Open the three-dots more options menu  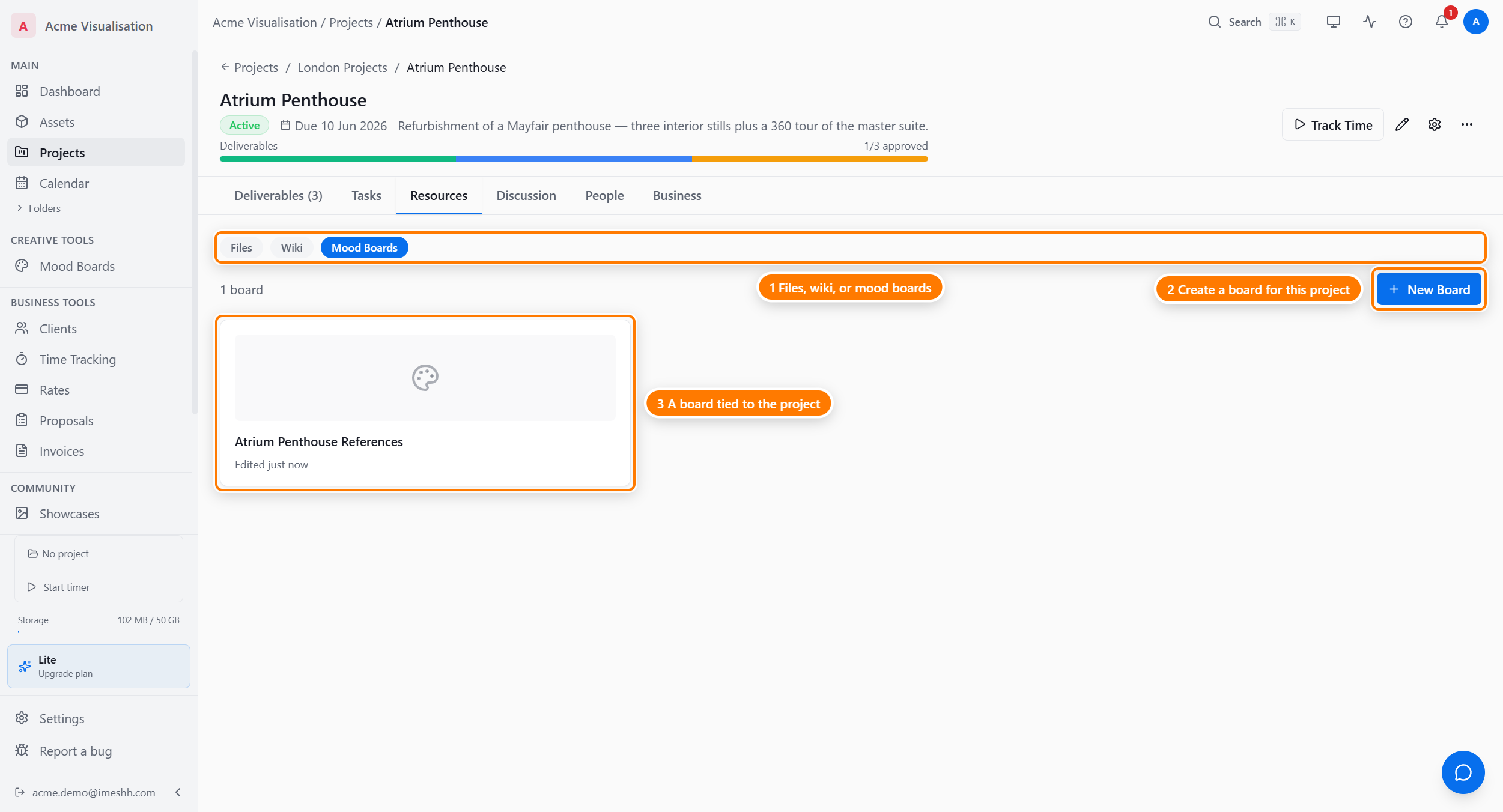coord(1466,124)
